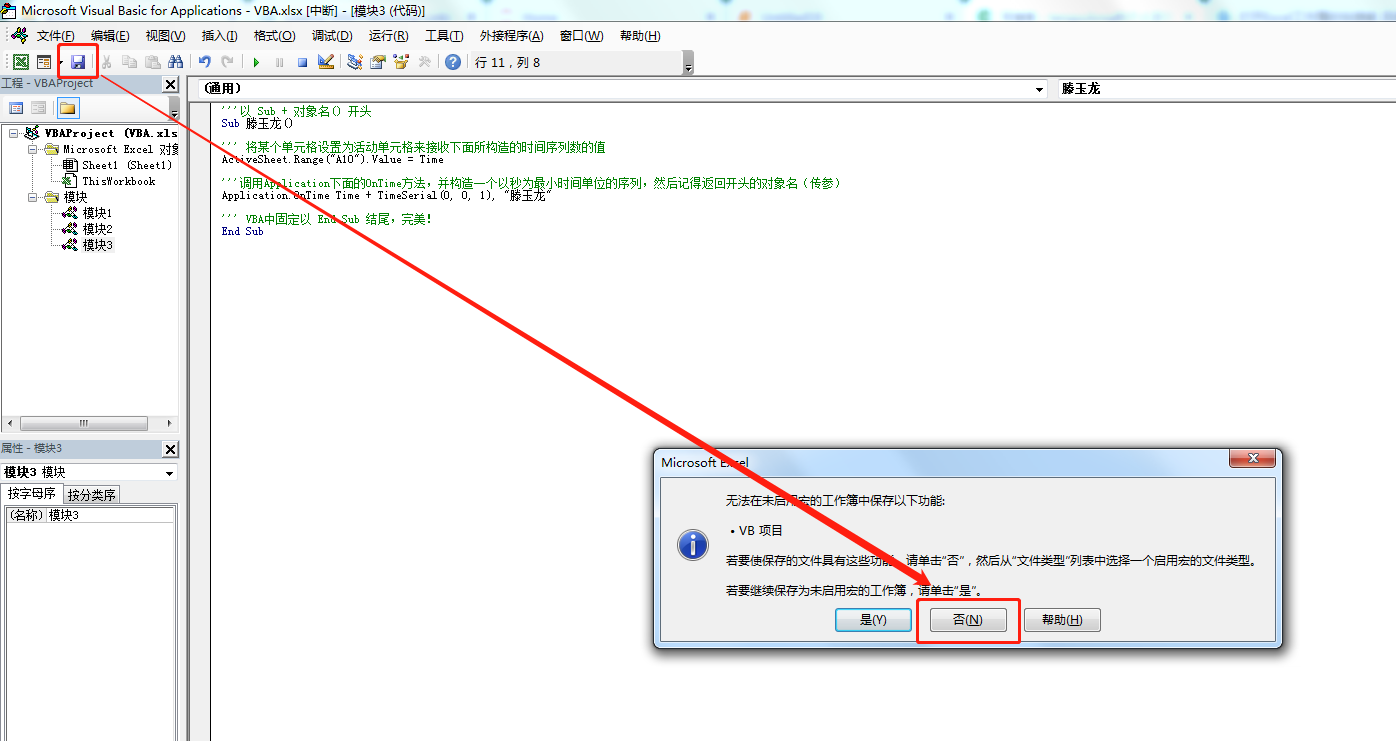Collapse the VBAProject (VBA.xlsx) tree node
The image size is (1396, 741).
[13, 133]
